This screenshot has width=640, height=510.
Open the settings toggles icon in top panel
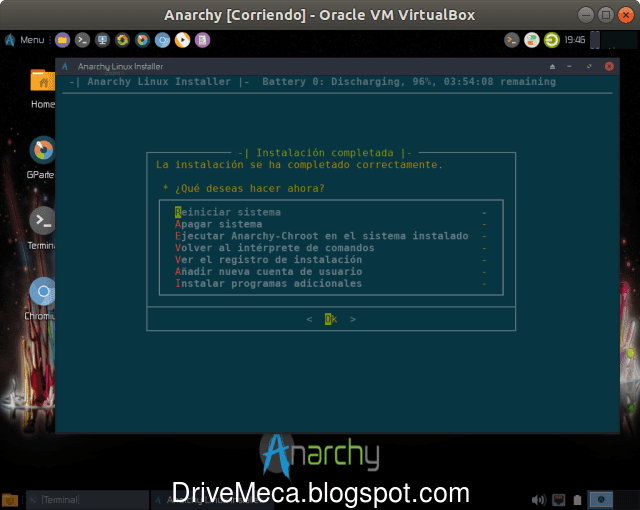[x=531, y=40]
